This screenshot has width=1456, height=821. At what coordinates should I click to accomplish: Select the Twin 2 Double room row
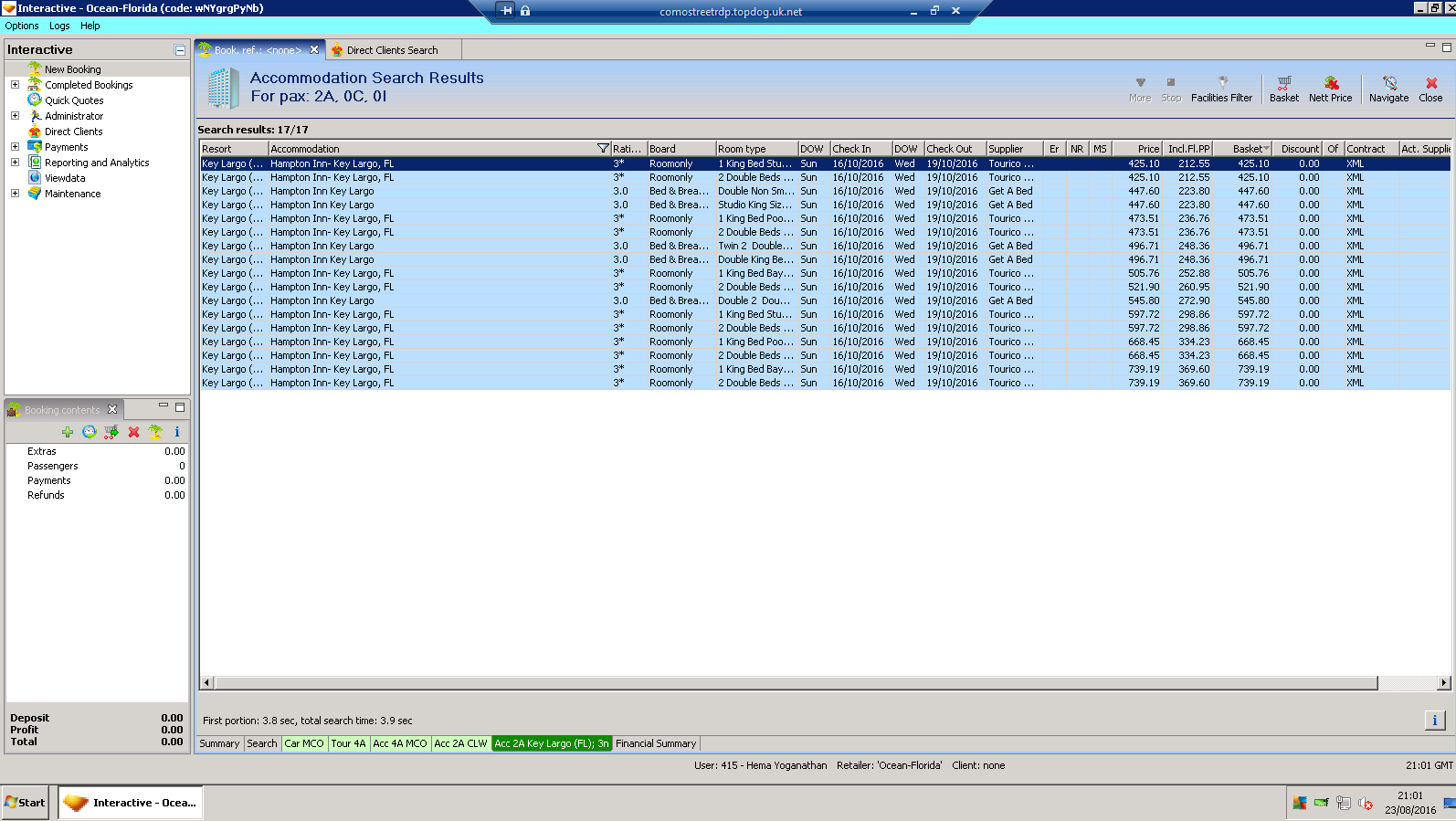tap(825, 246)
